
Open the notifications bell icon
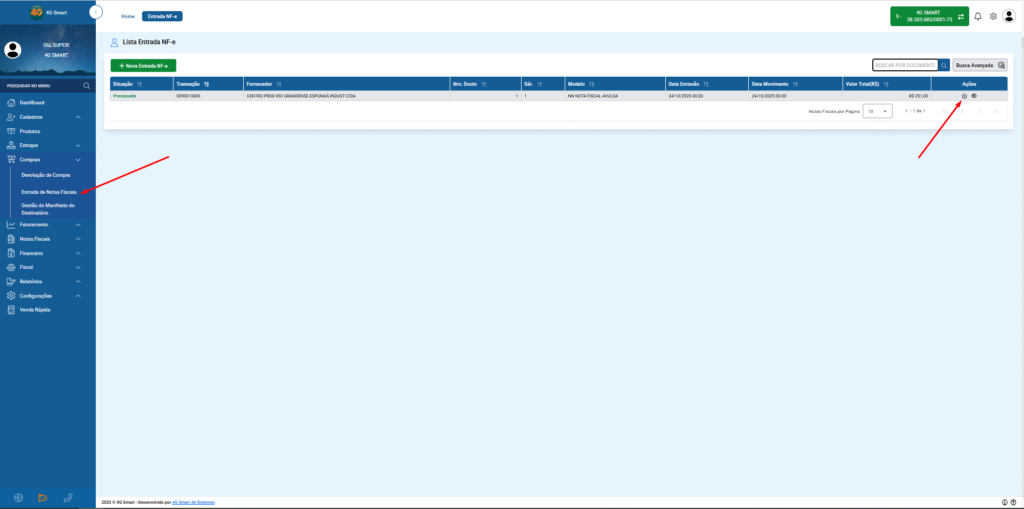978,16
